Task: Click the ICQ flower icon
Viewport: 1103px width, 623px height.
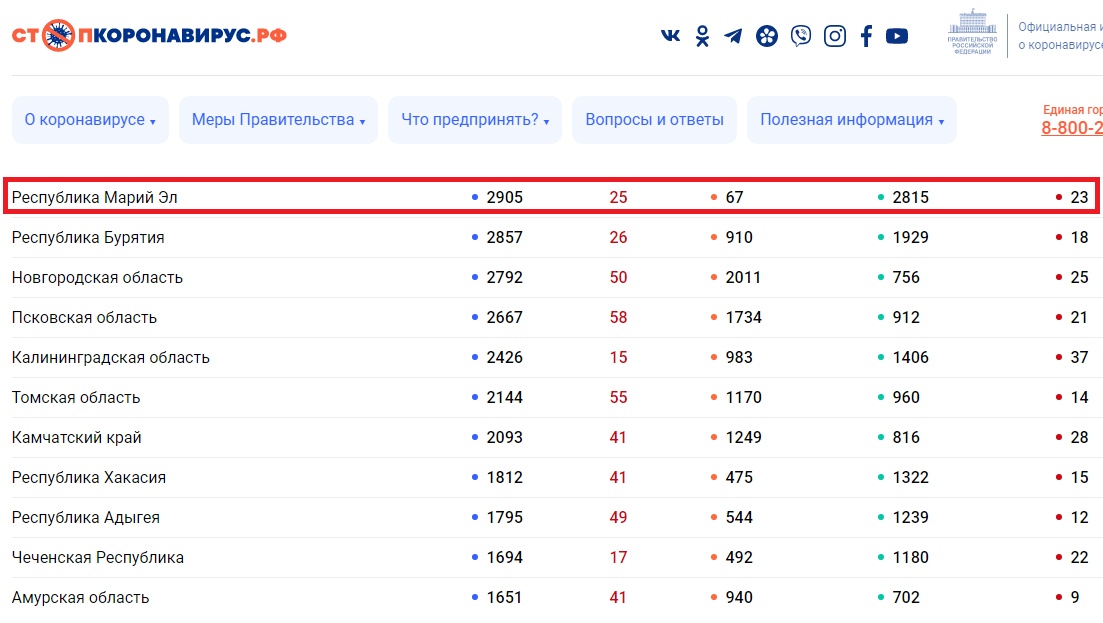Action: 767,36
